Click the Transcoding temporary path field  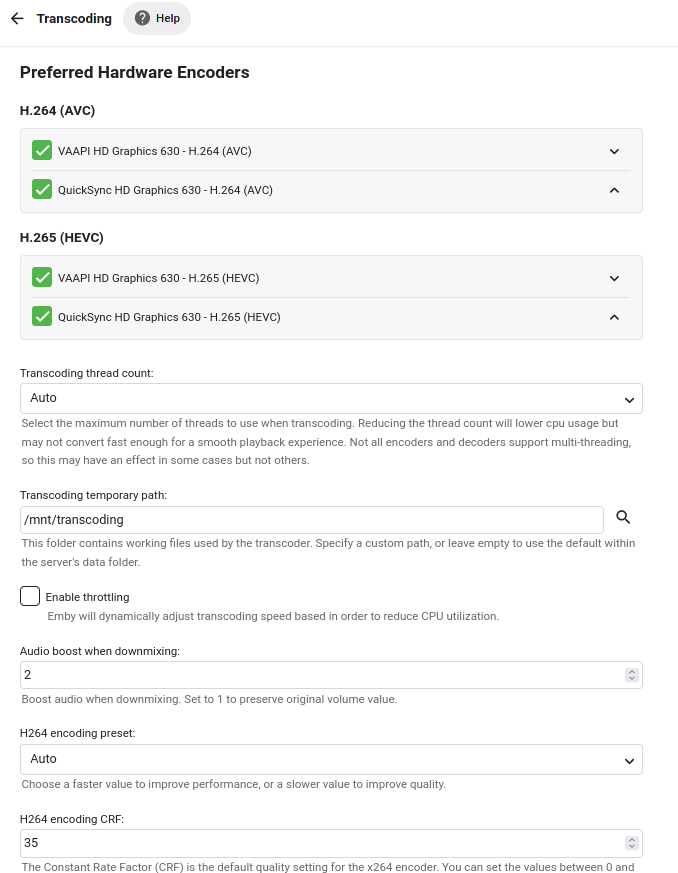(311, 520)
